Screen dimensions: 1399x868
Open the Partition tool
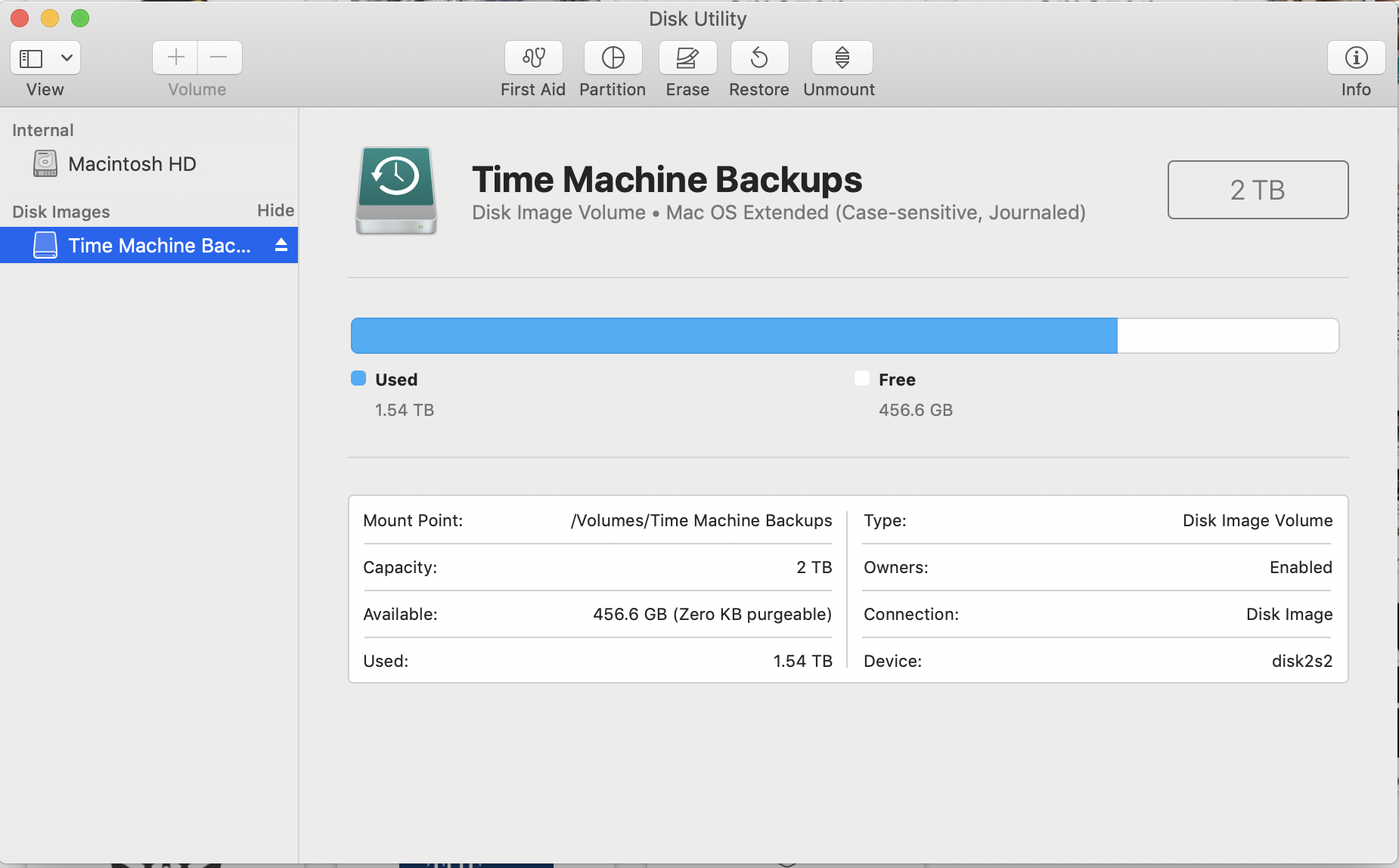click(613, 57)
